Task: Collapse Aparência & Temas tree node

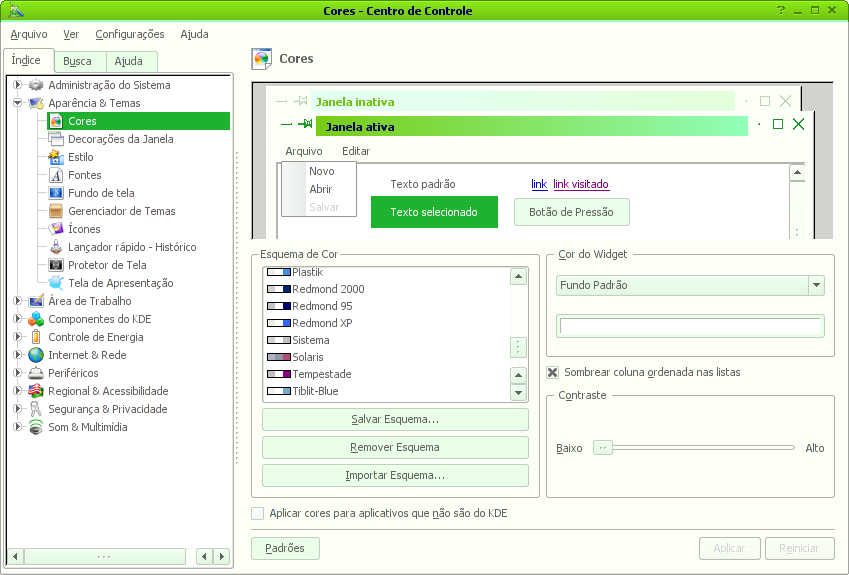Action: [x=17, y=103]
